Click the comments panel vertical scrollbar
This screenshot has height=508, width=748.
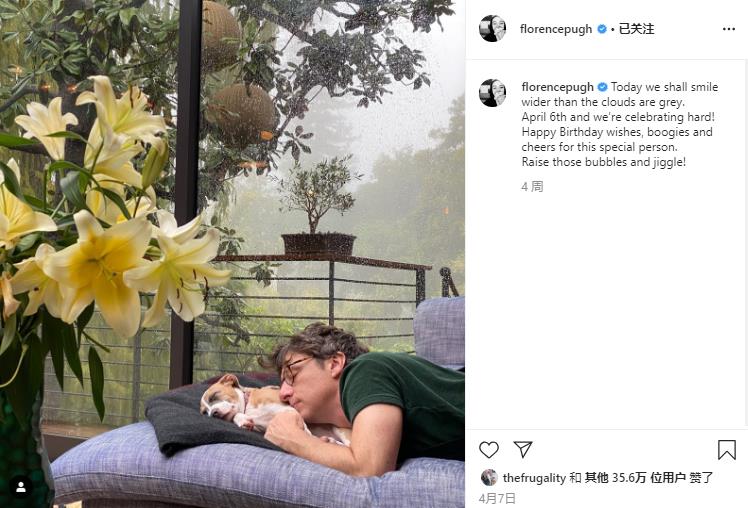pos(746,243)
